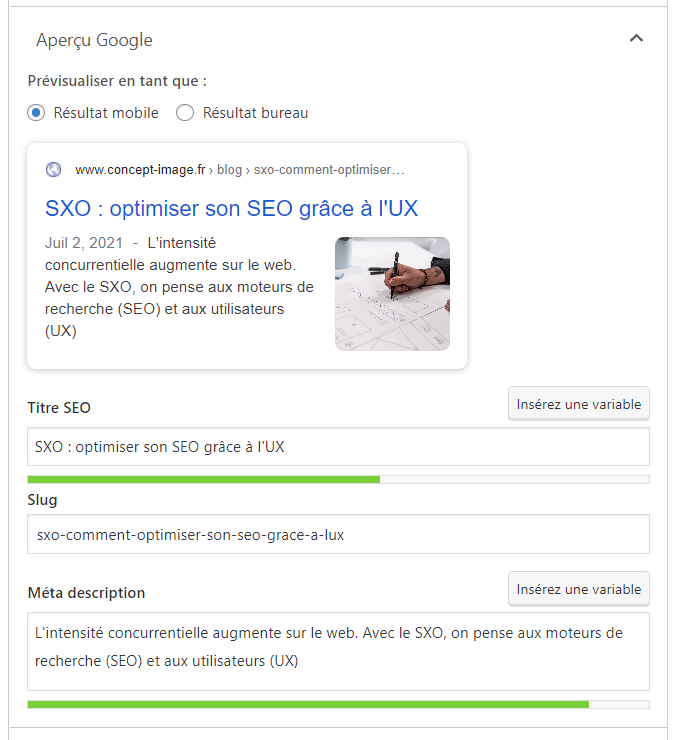Image resolution: width=687 pixels, height=740 pixels.
Task: Click the Juil 2, 2021 date in preview
Action: pos(84,243)
